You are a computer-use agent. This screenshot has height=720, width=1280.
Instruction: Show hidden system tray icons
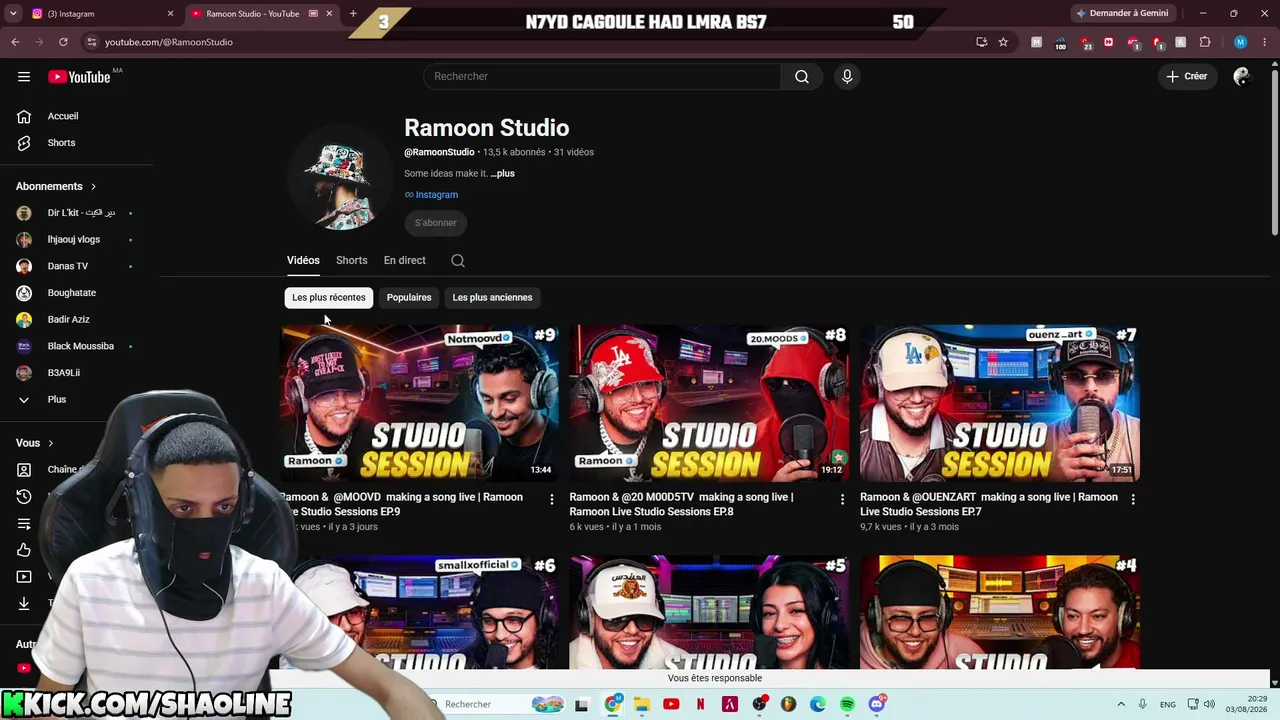click(1121, 704)
